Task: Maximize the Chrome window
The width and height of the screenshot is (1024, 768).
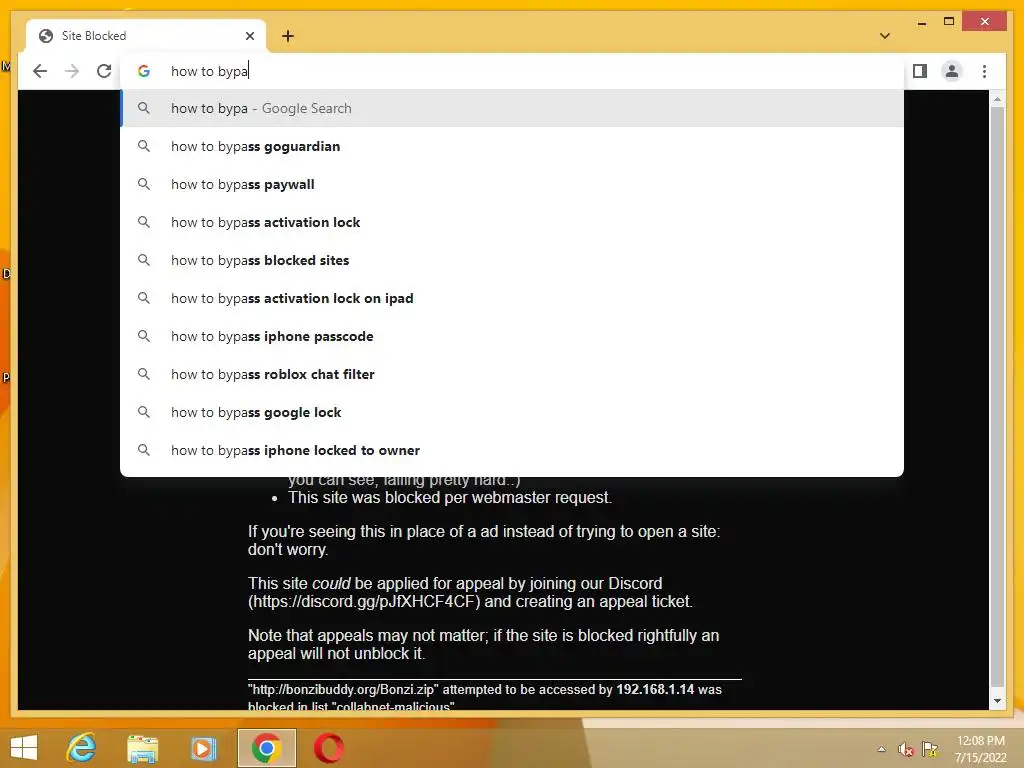Action: [949, 22]
